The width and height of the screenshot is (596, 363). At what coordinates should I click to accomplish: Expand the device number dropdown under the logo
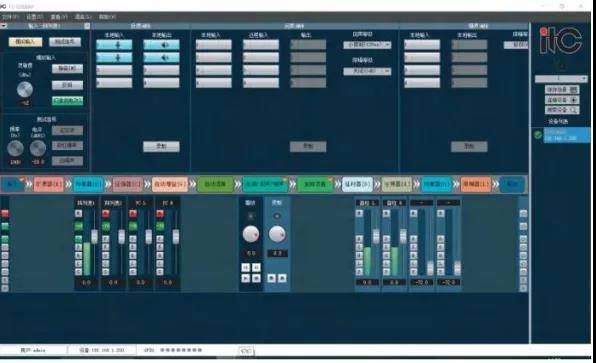click(x=561, y=79)
